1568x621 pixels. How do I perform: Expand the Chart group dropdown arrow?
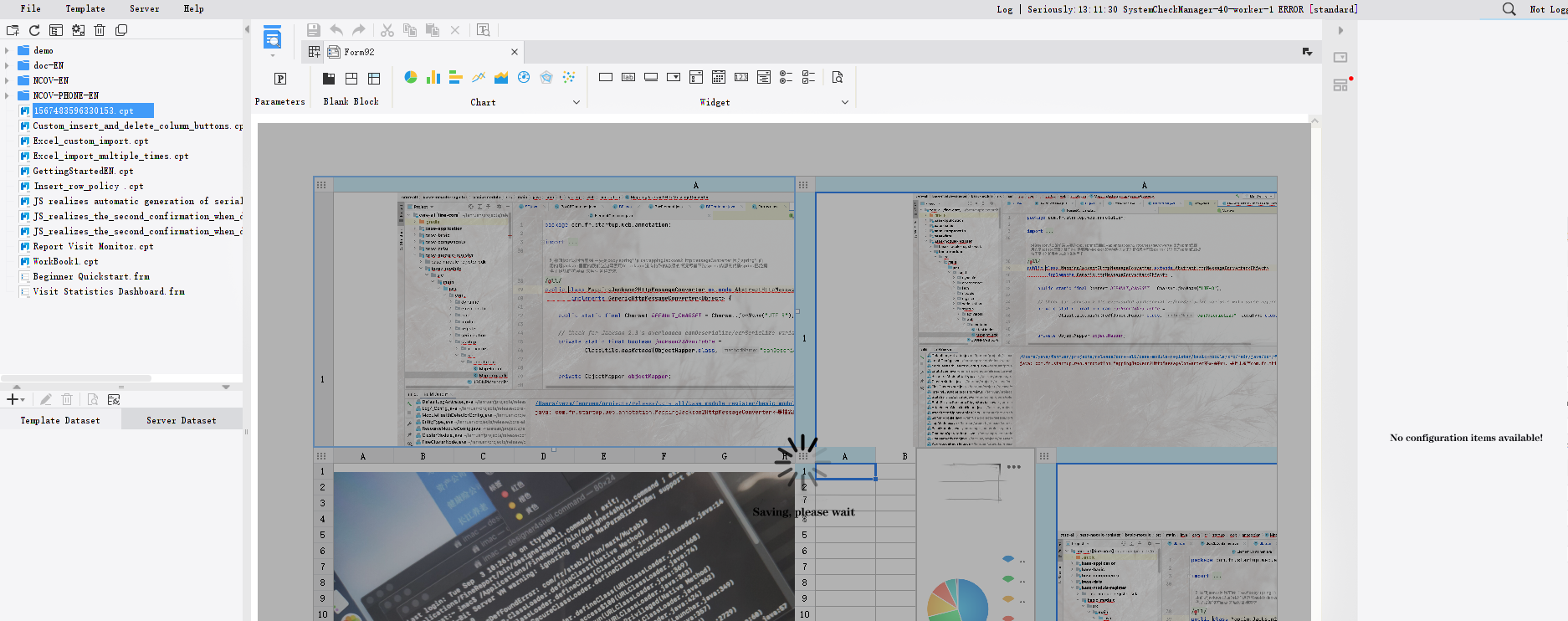[x=576, y=102]
